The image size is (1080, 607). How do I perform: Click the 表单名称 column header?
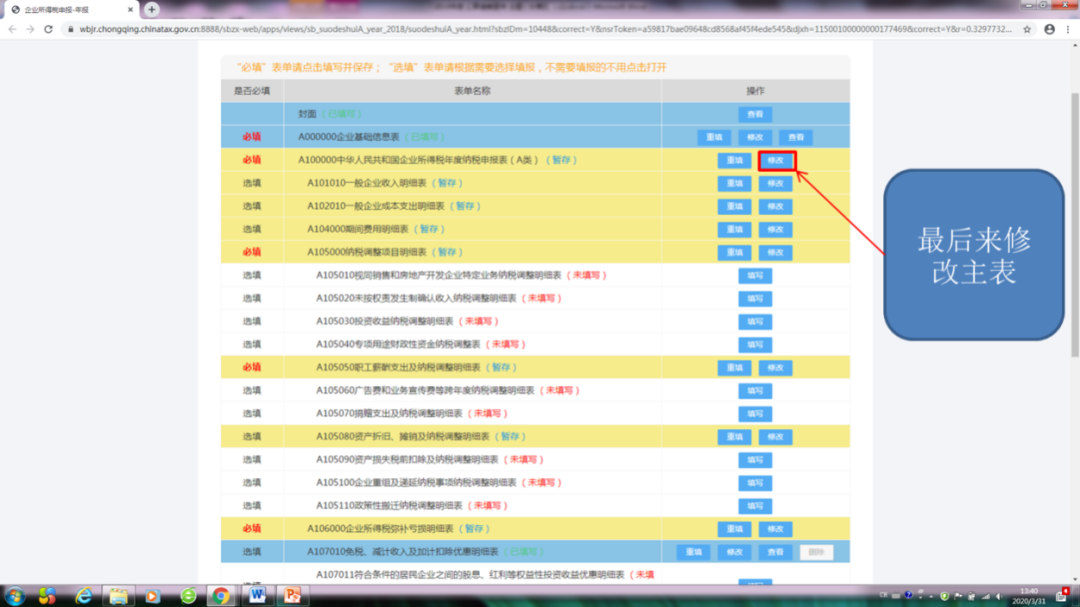point(472,91)
